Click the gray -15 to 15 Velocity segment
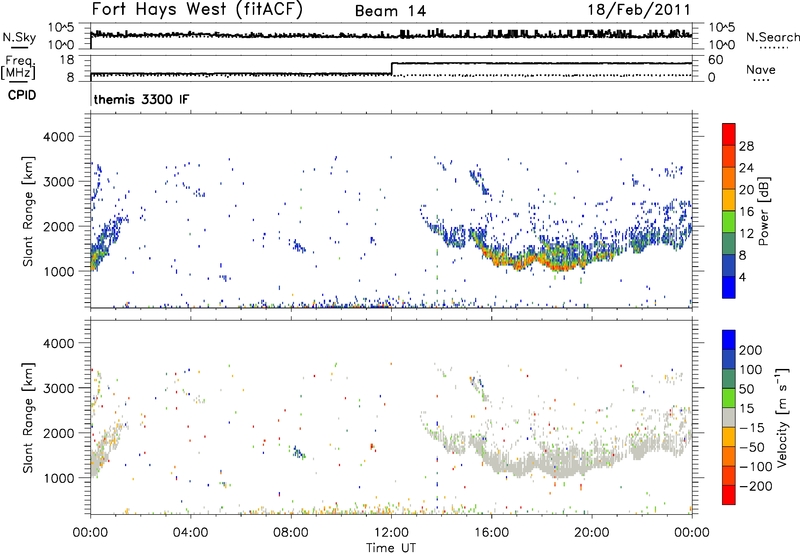 pos(729,417)
